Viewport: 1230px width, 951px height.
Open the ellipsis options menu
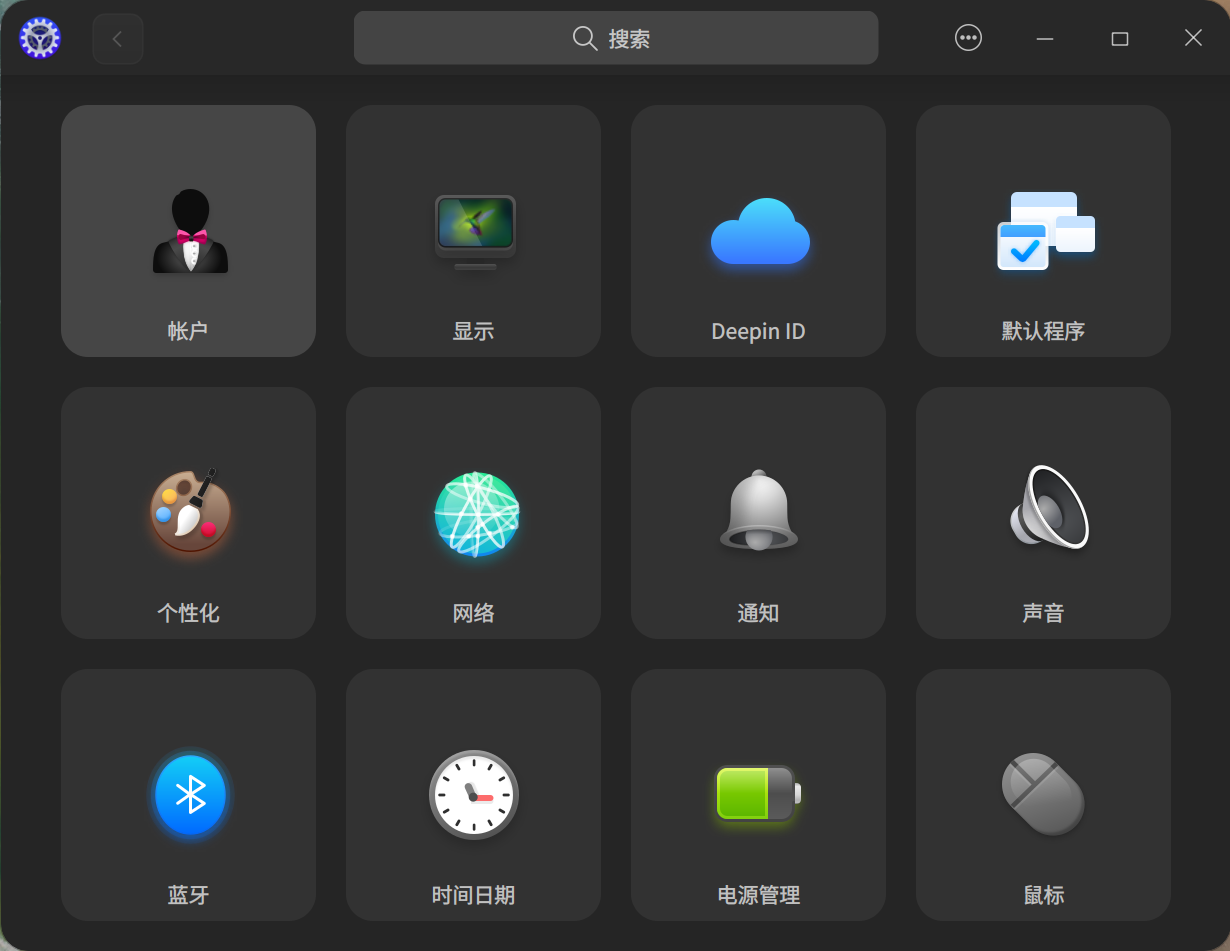coord(967,37)
